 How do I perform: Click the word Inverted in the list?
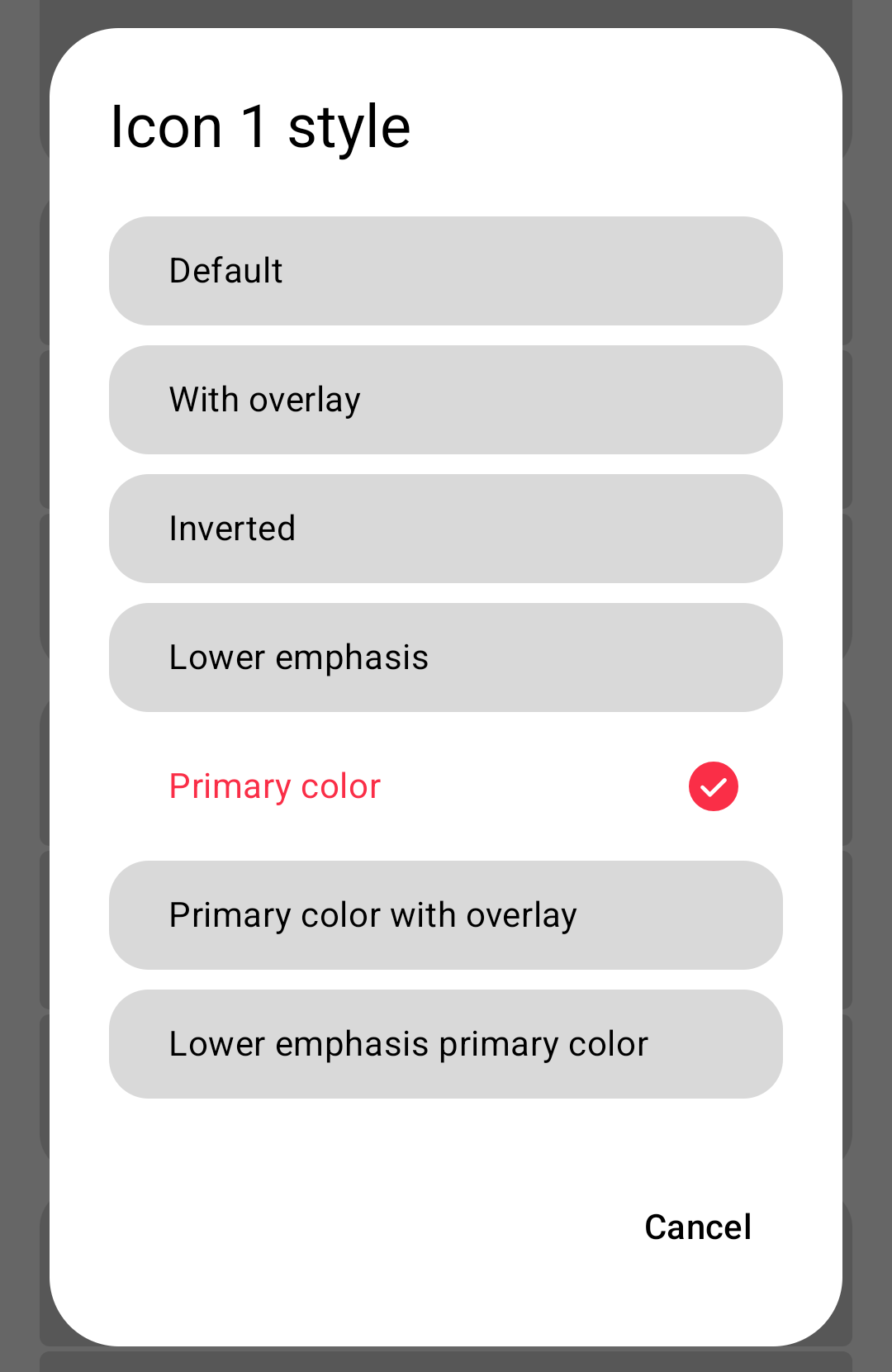pos(232,529)
